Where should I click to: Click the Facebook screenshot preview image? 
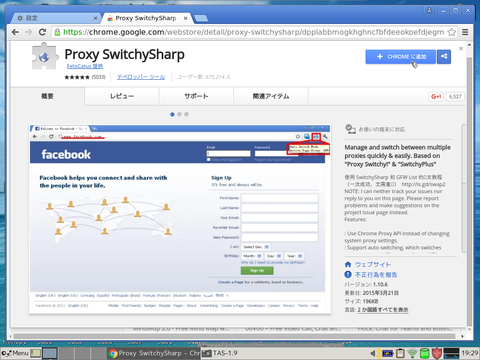[x=180, y=219]
